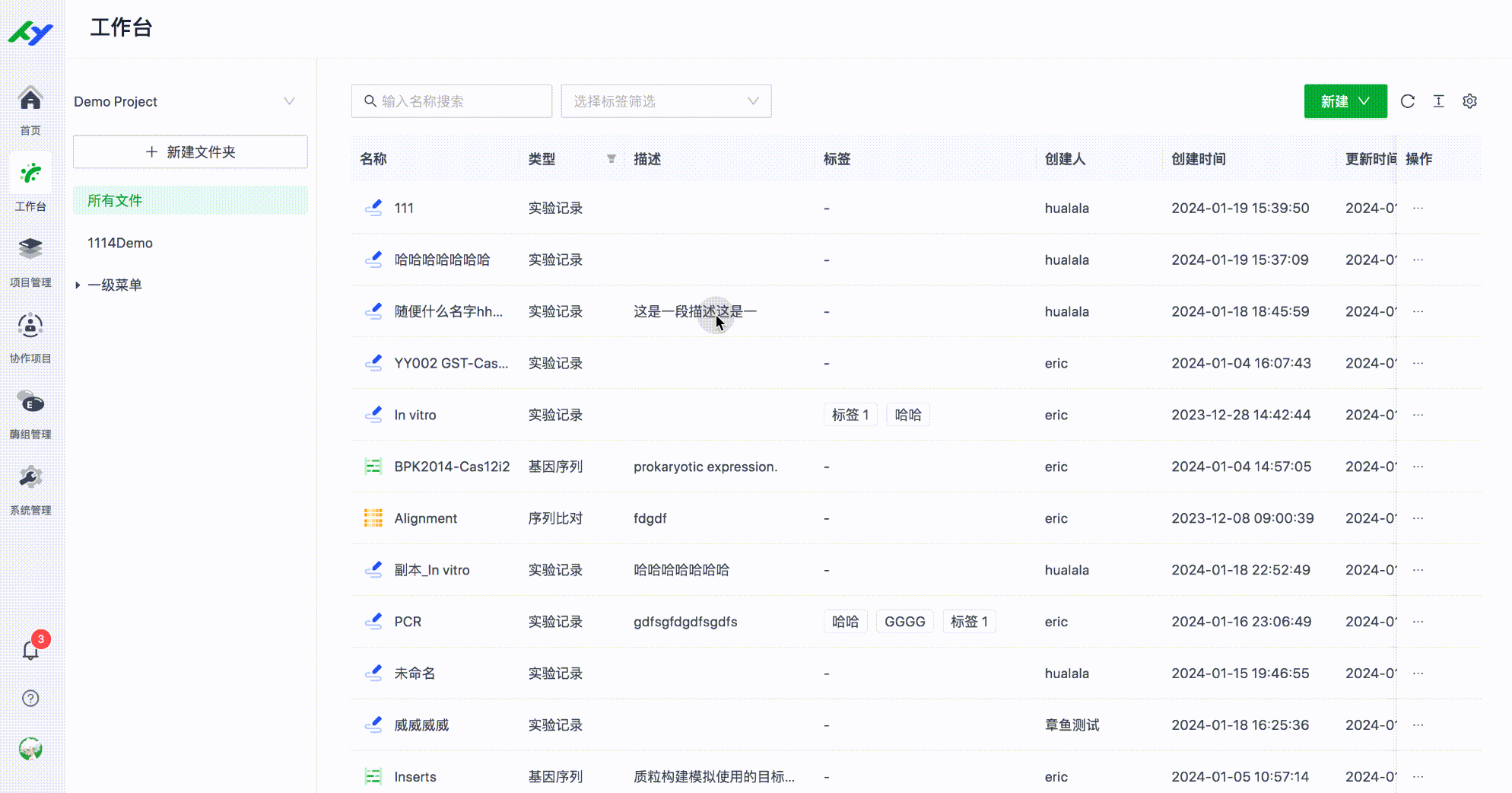This screenshot has height=793, width=1512.
Task: Open the action menu for row 111
Action: coord(1417,208)
